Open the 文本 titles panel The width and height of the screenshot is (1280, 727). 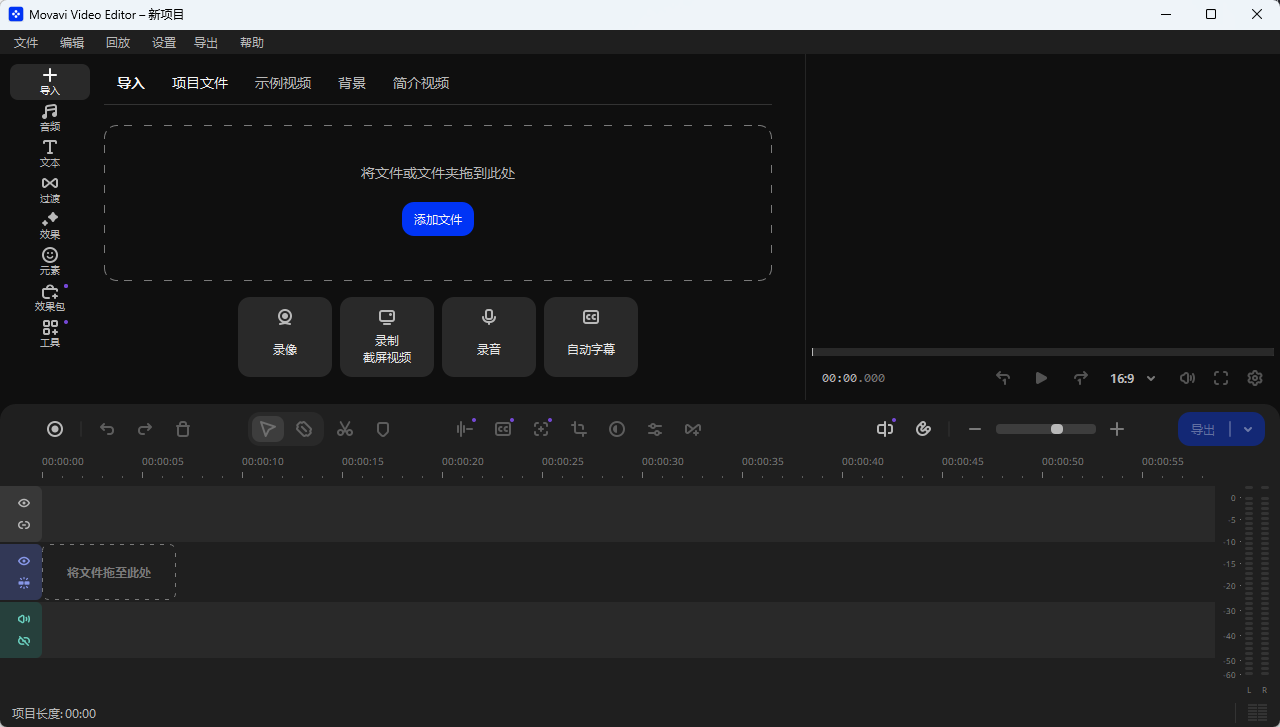(50, 154)
